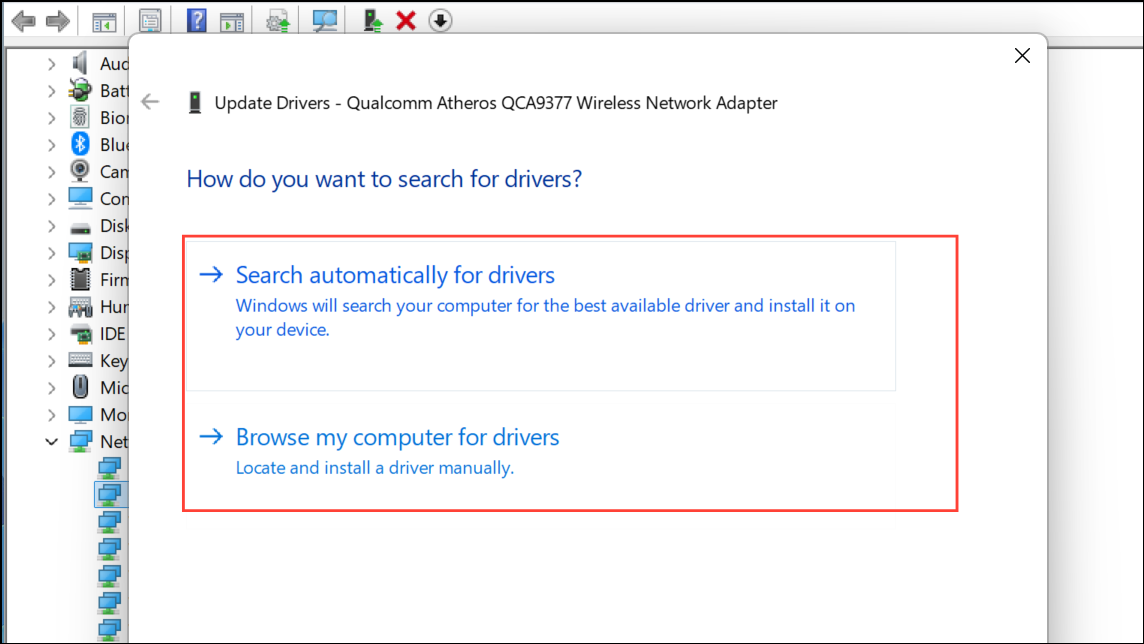The height and width of the screenshot is (644, 1144).
Task: Click the Back arrow in the Device Manager toolbar
Action: (23, 20)
